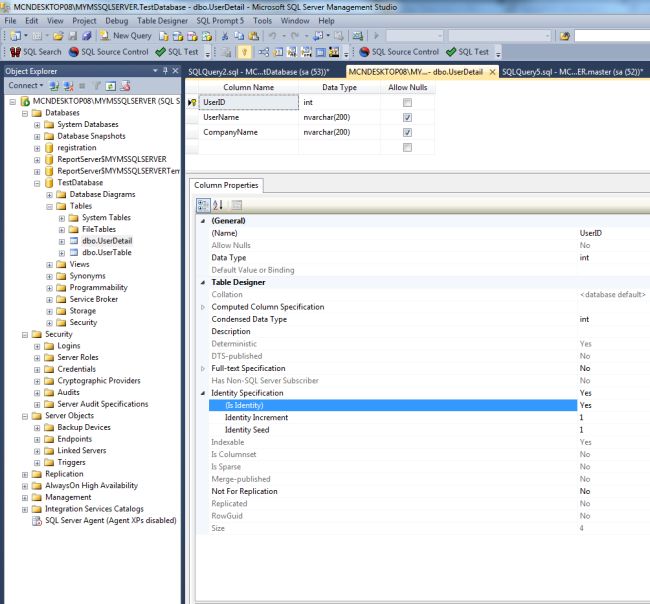The width and height of the screenshot is (650, 604).
Task: Select the registration database node
Action: (x=77, y=148)
